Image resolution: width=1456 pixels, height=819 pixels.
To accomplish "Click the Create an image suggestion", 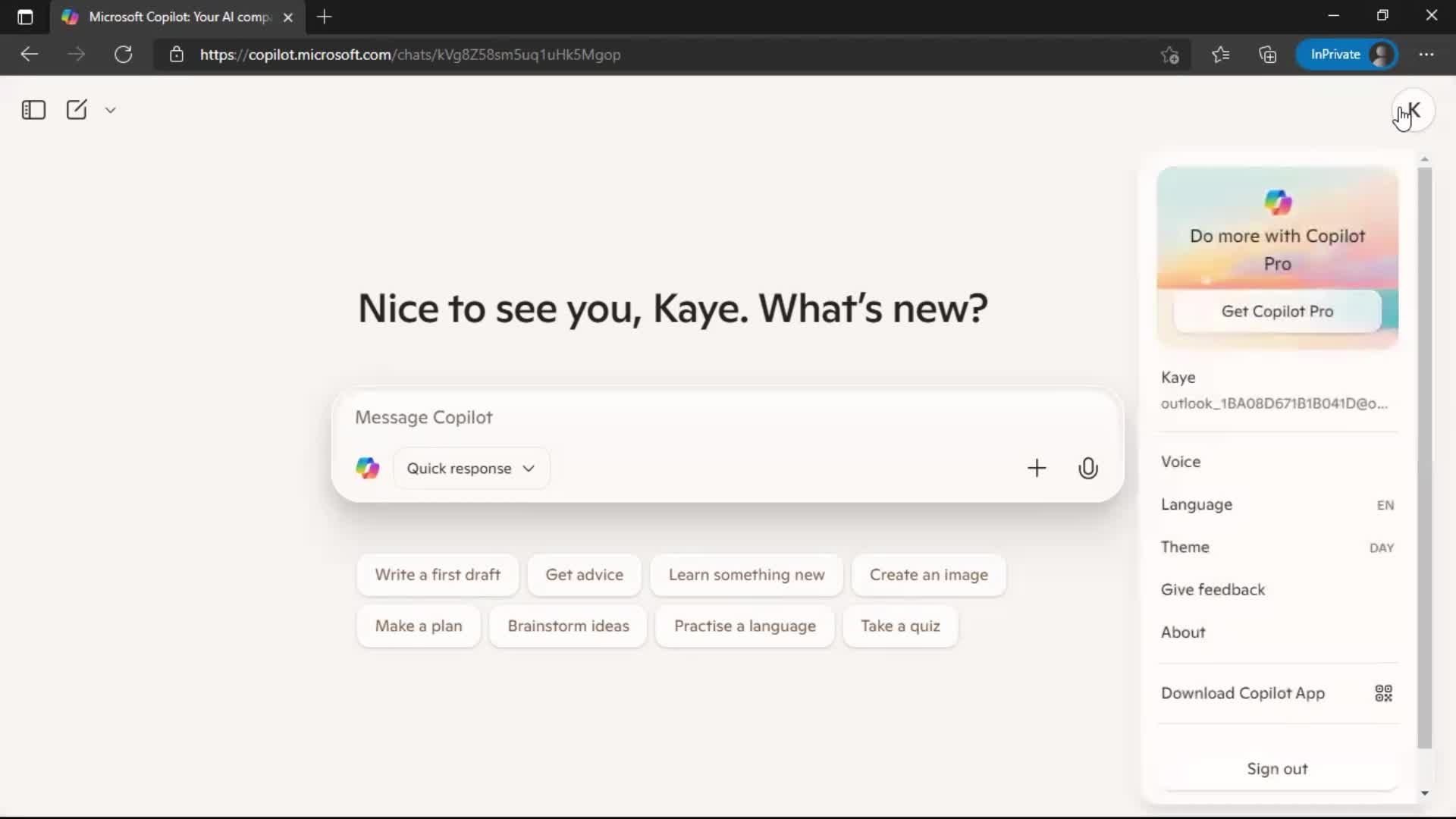I will [928, 575].
